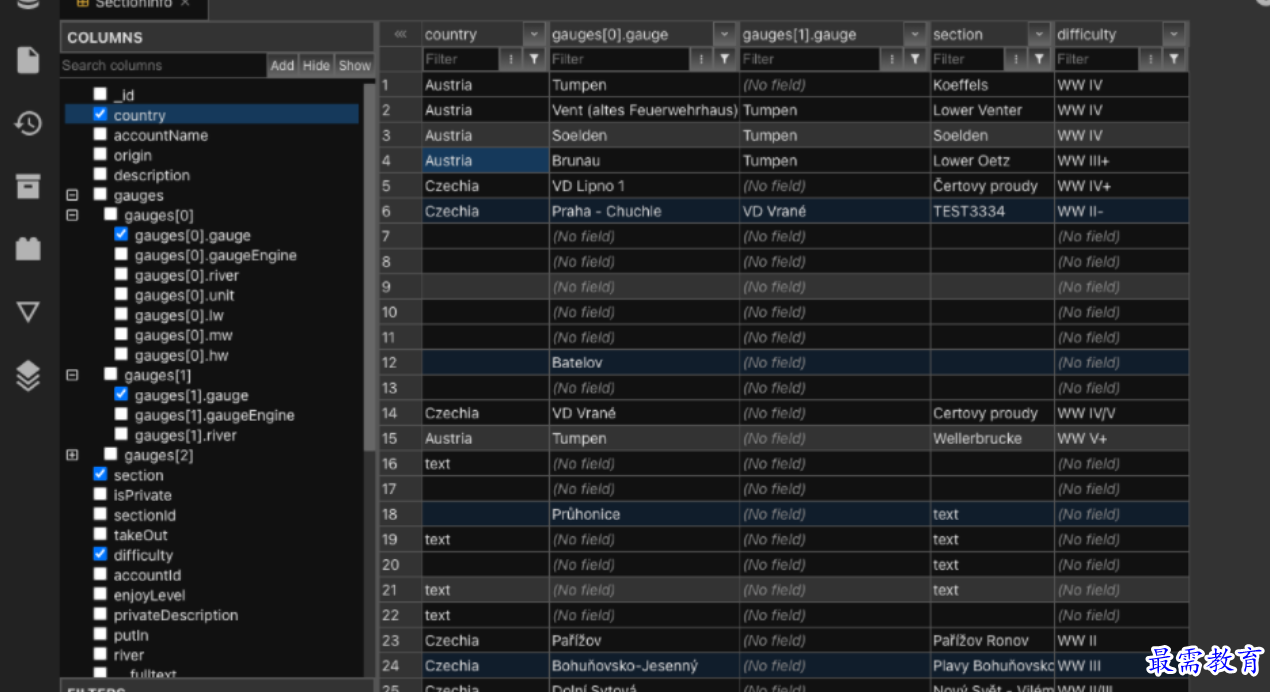The image size is (1270, 692).
Task: Open gauges[1].gauge filter options three-dot icon
Action: pyautogui.click(x=893, y=59)
